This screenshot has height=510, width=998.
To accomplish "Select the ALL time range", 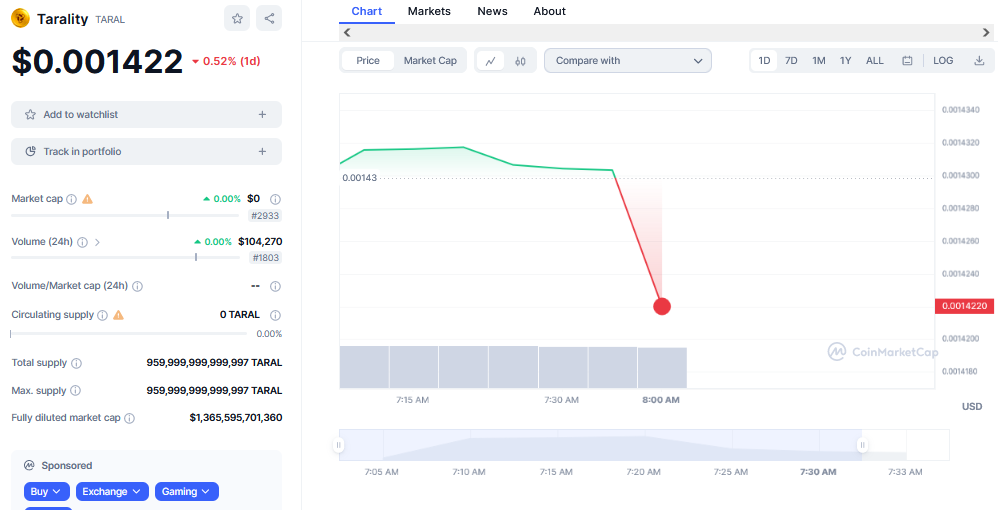I will (x=875, y=60).
